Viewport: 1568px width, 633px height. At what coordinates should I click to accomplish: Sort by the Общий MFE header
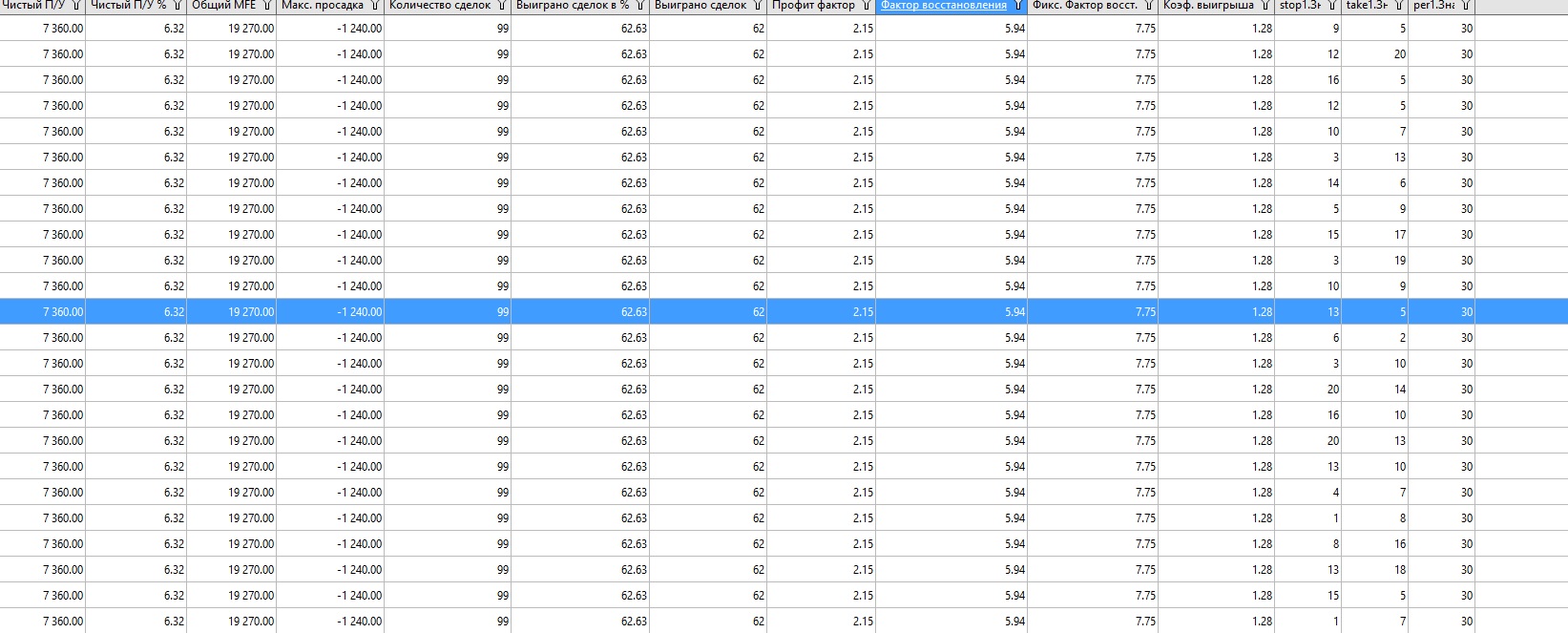click(x=223, y=6)
